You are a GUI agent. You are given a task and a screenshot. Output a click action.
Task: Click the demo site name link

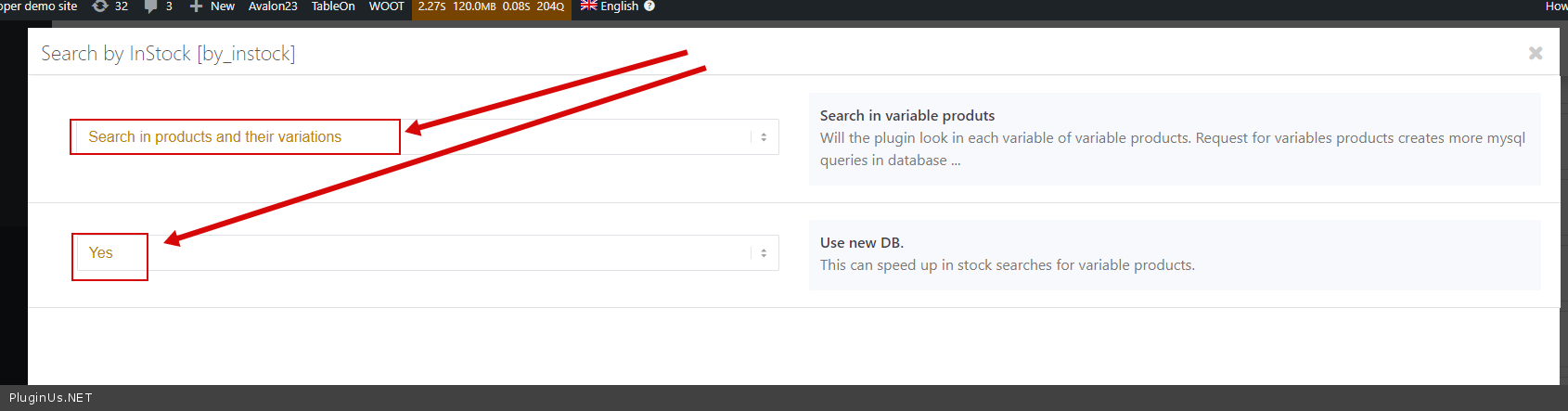tap(39, 6)
